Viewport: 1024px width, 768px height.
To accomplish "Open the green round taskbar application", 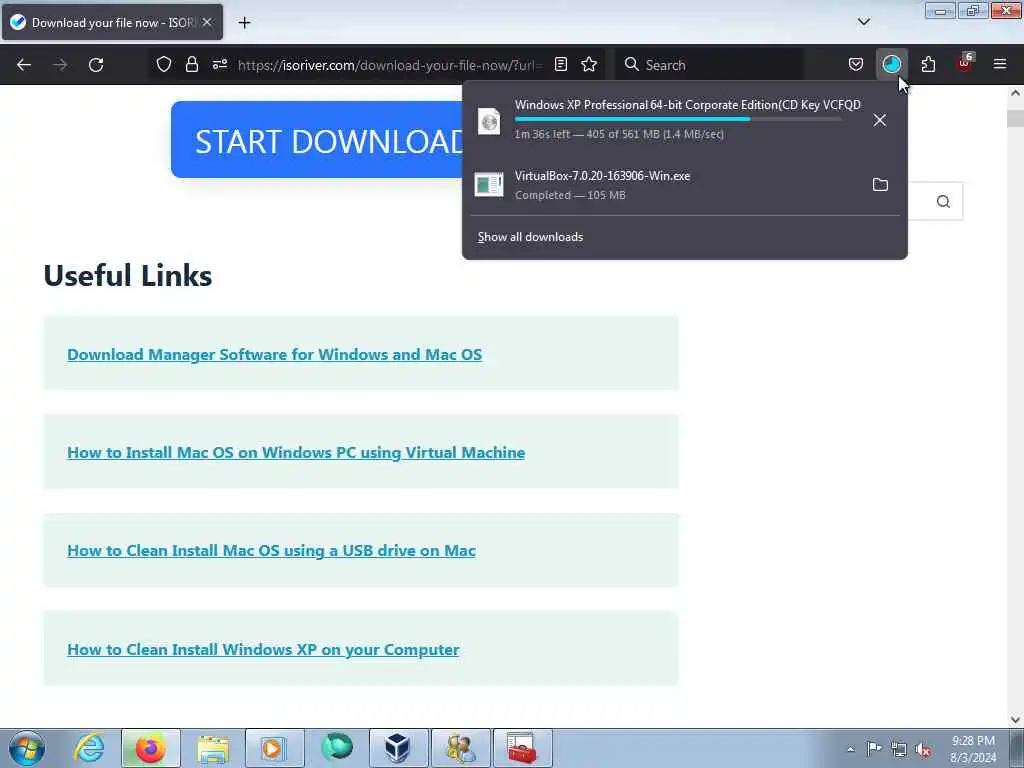I will pos(336,748).
